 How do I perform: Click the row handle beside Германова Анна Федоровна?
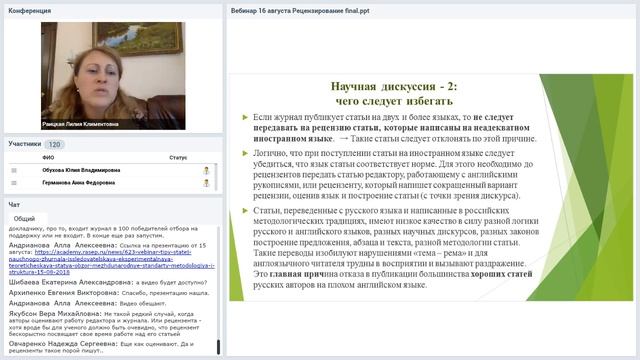pyautogui.click(x=14, y=183)
